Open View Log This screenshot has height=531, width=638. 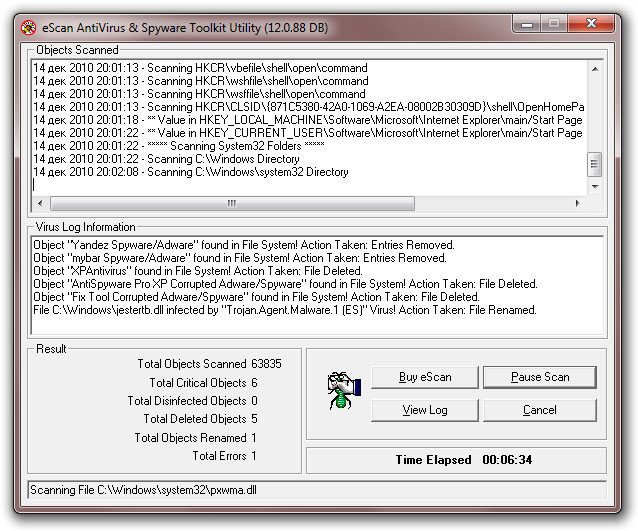(425, 410)
